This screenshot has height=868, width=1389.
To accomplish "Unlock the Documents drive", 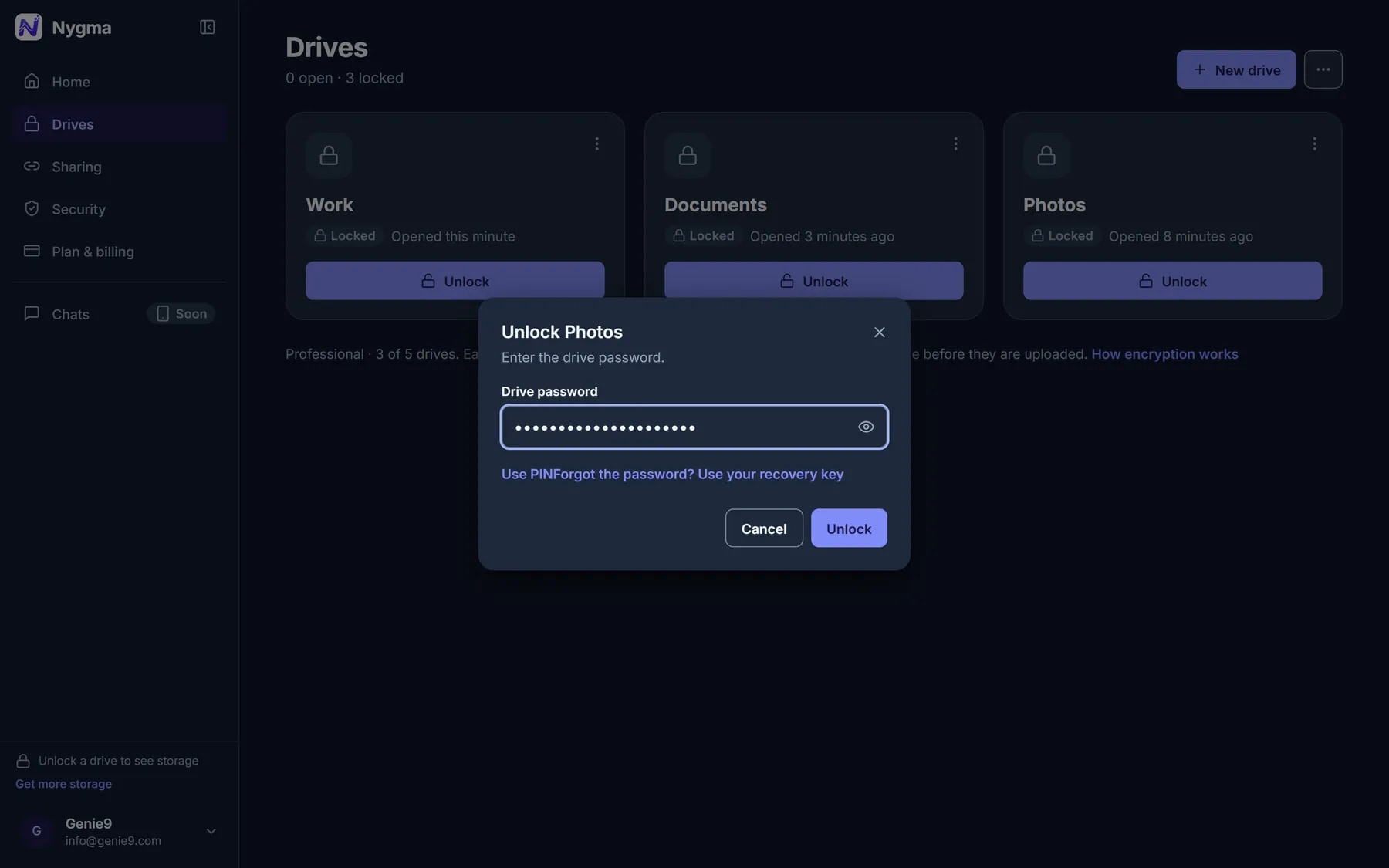I will pyautogui.click(x=814, y=281).
